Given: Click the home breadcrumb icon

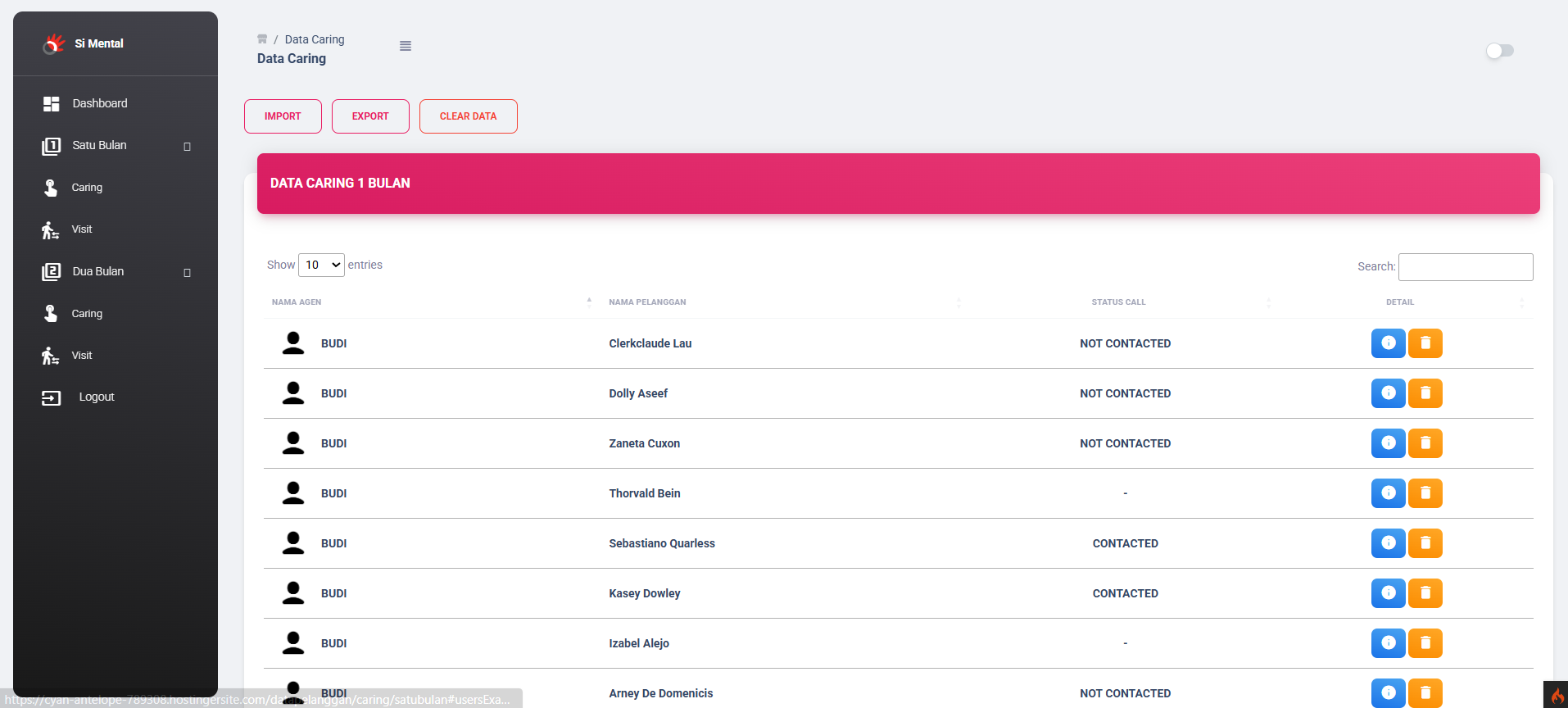Looking at the screenshot, I should [262, 39].
